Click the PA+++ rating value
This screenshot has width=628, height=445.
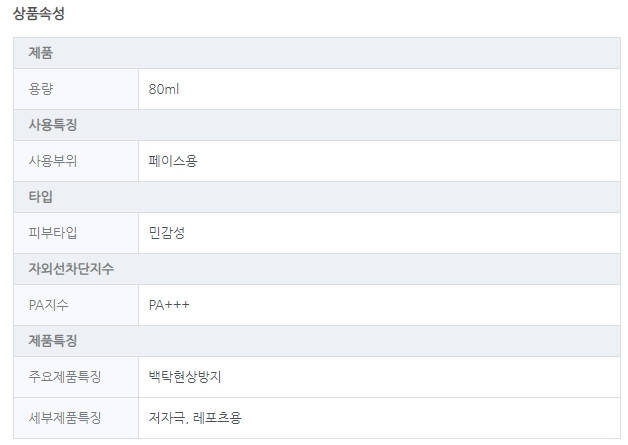click(169, 305)
